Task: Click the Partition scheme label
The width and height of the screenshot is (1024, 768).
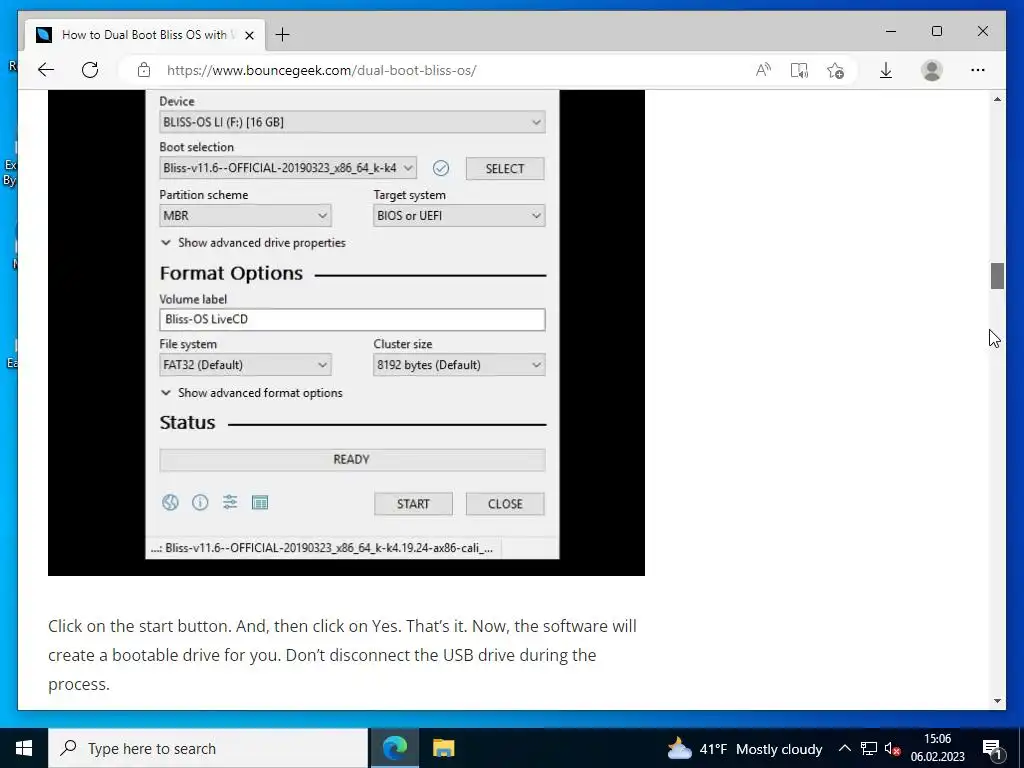Action: pyautogui.click(x=204, y=195)
